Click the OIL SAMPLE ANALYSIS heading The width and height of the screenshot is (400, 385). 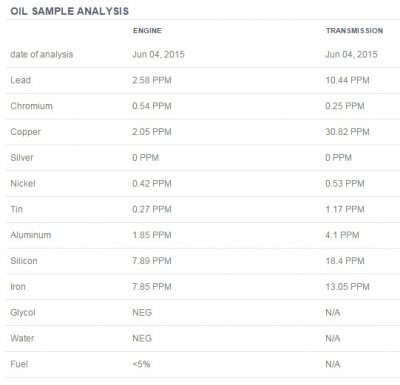pyautogui.click(x=69, y=11)
